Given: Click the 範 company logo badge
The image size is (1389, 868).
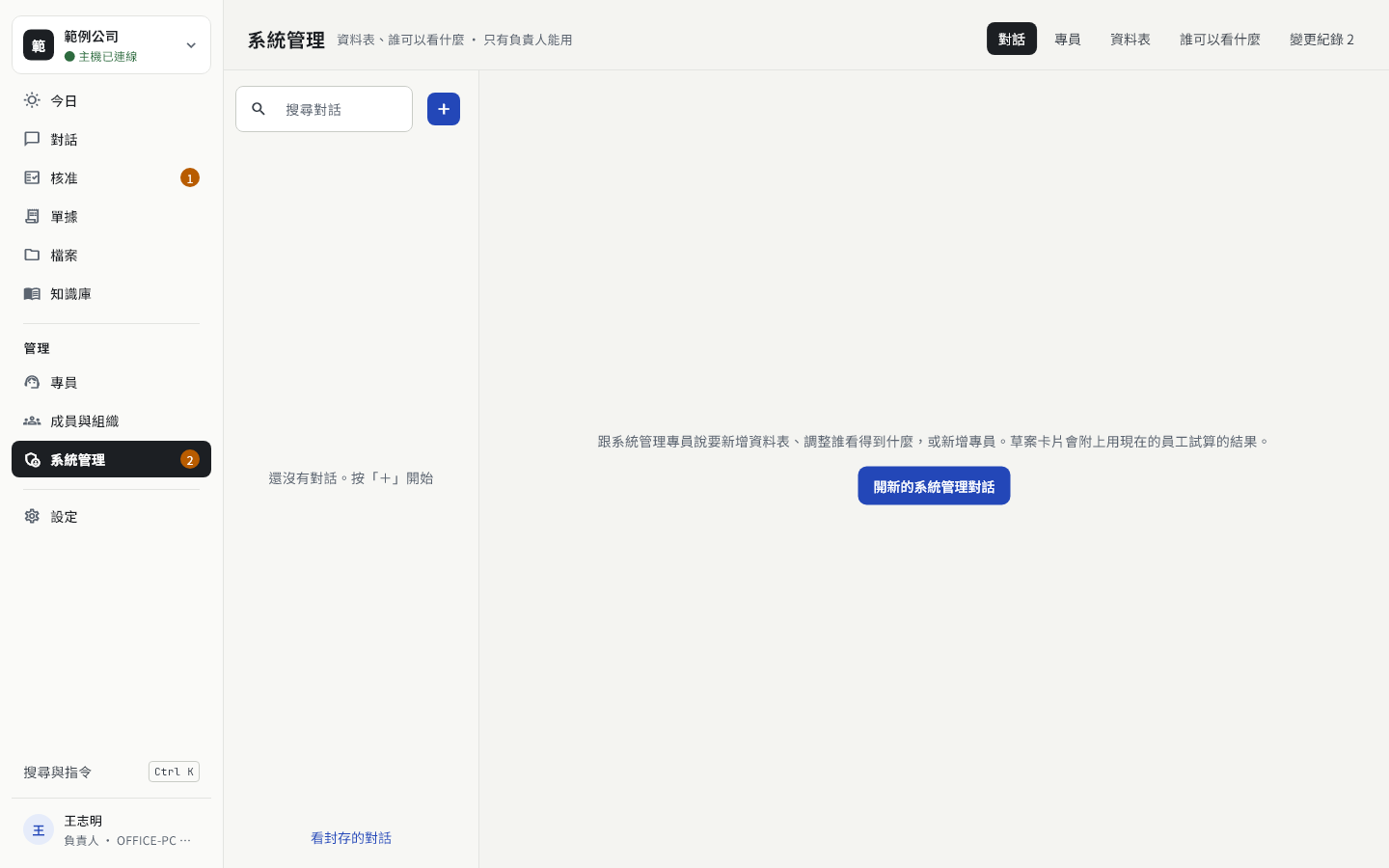Looking at the screenshot, I should 39,44.
